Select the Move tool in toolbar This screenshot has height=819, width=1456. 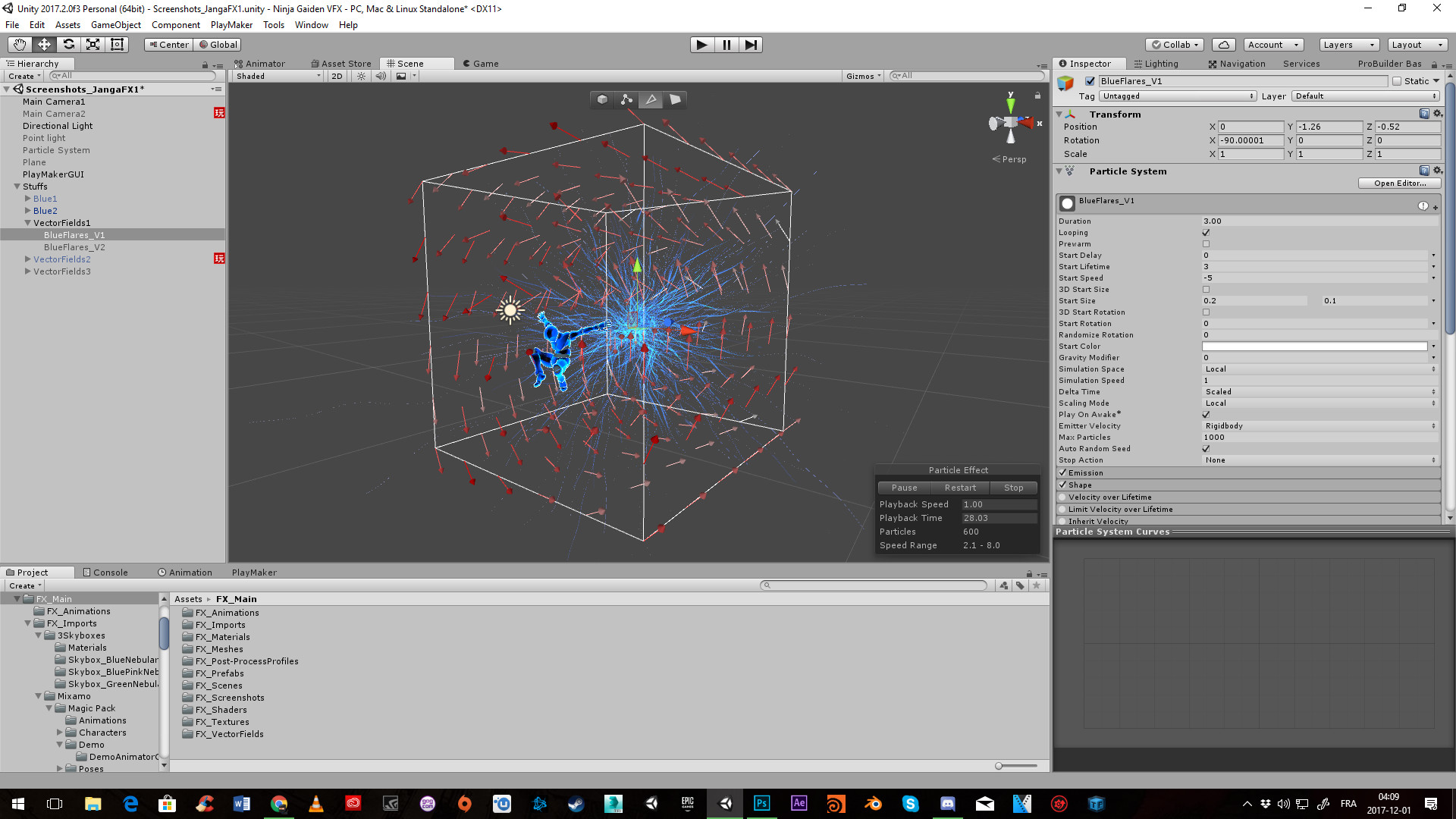point(44,45)
